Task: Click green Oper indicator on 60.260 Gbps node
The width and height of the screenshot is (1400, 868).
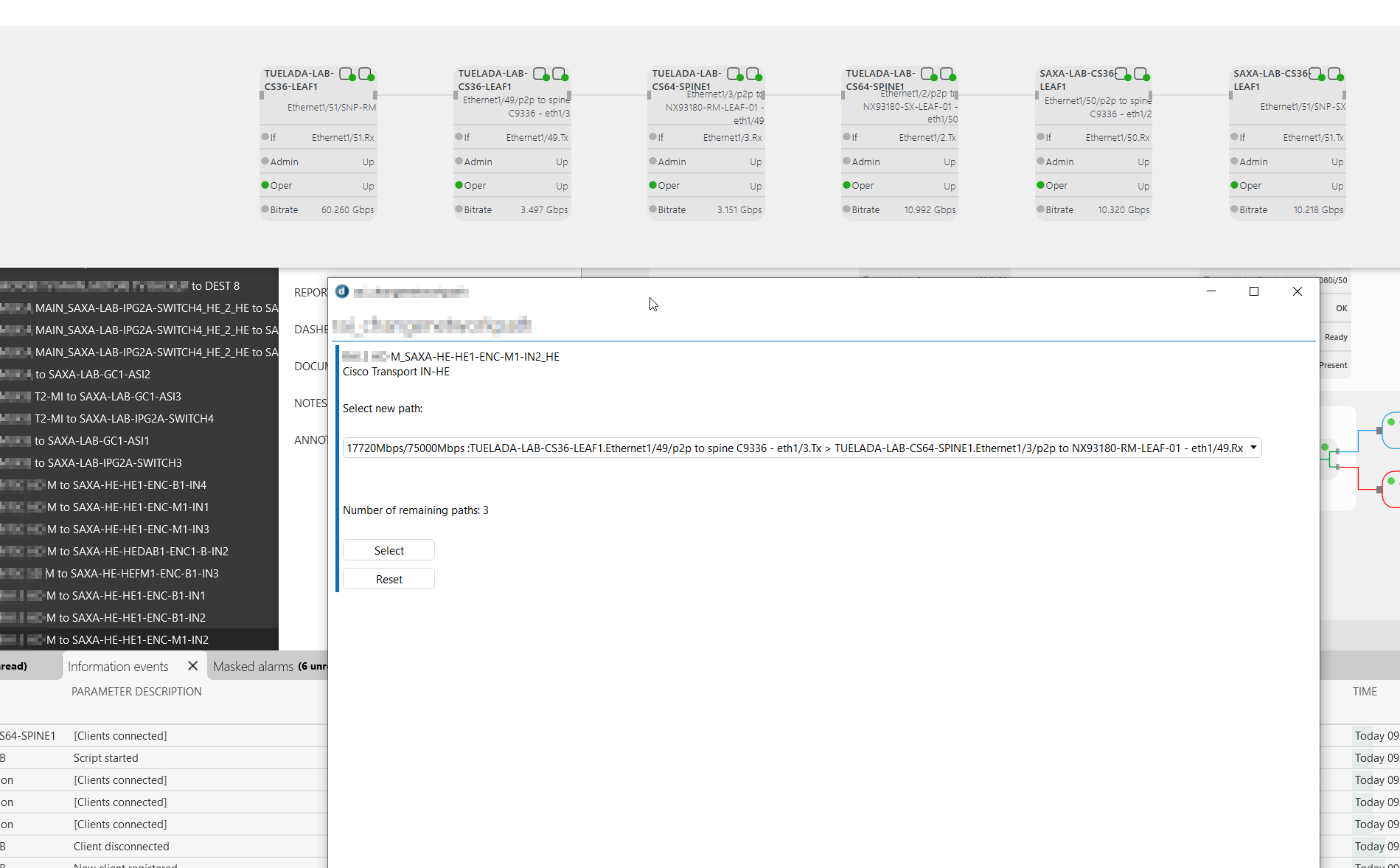Action: point(265,185)
